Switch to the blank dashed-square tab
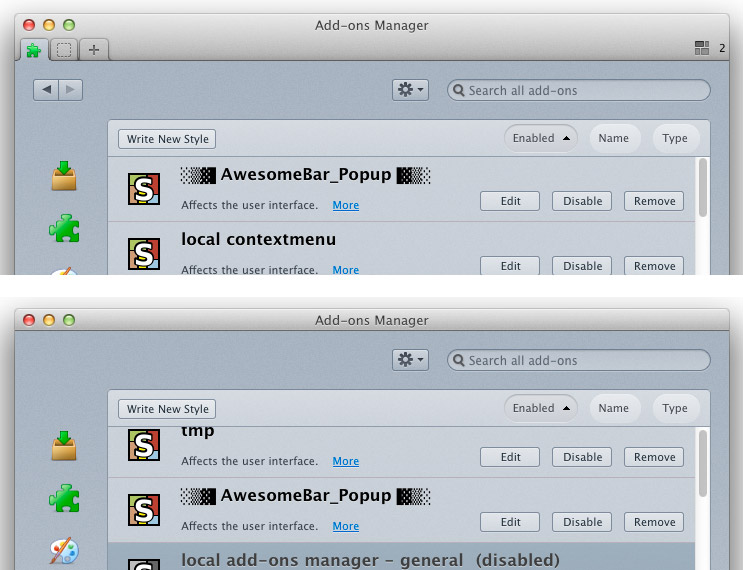Viewport: 743px width, 570px height. click(x=64, y=50)
